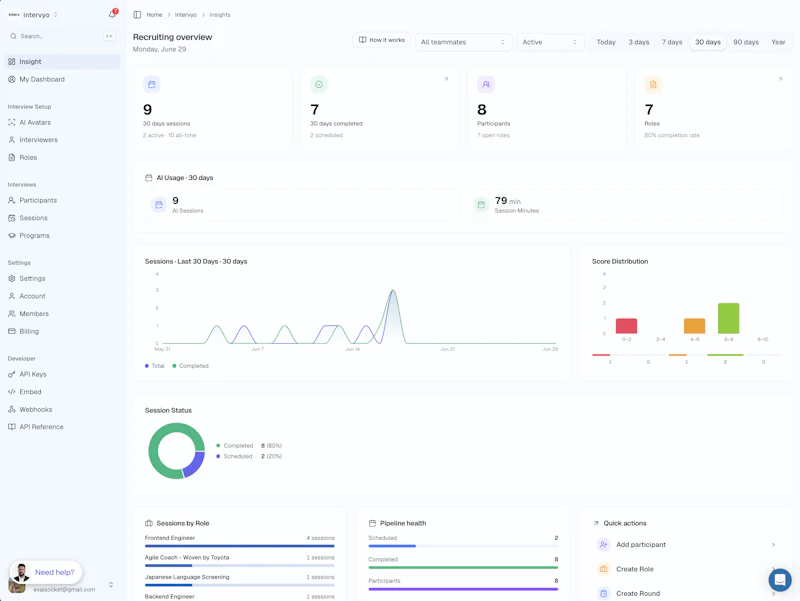800x601 pixels.
Task: Click the green 6–8 score bar
Action: [729, 318]
